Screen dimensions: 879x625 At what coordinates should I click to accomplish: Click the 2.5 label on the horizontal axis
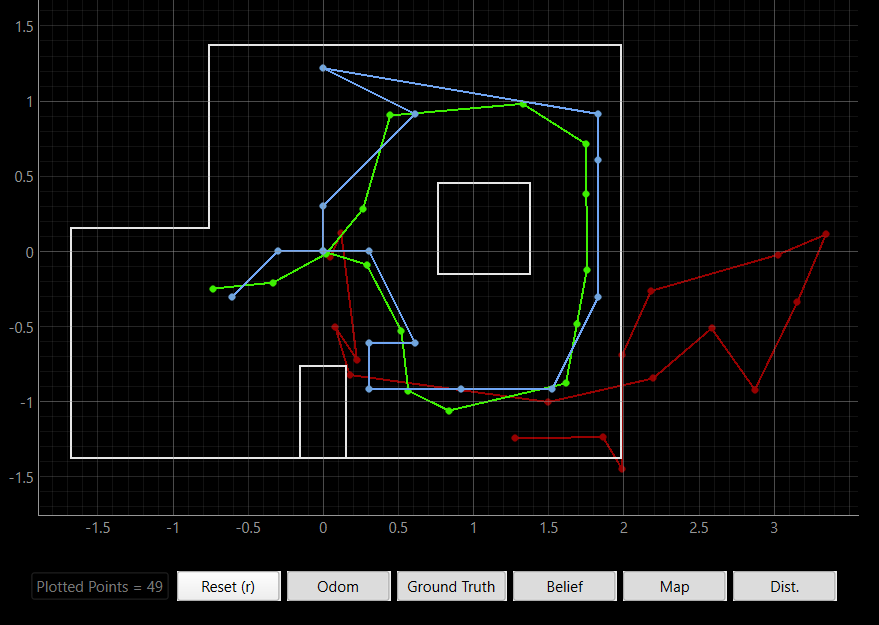699,528
